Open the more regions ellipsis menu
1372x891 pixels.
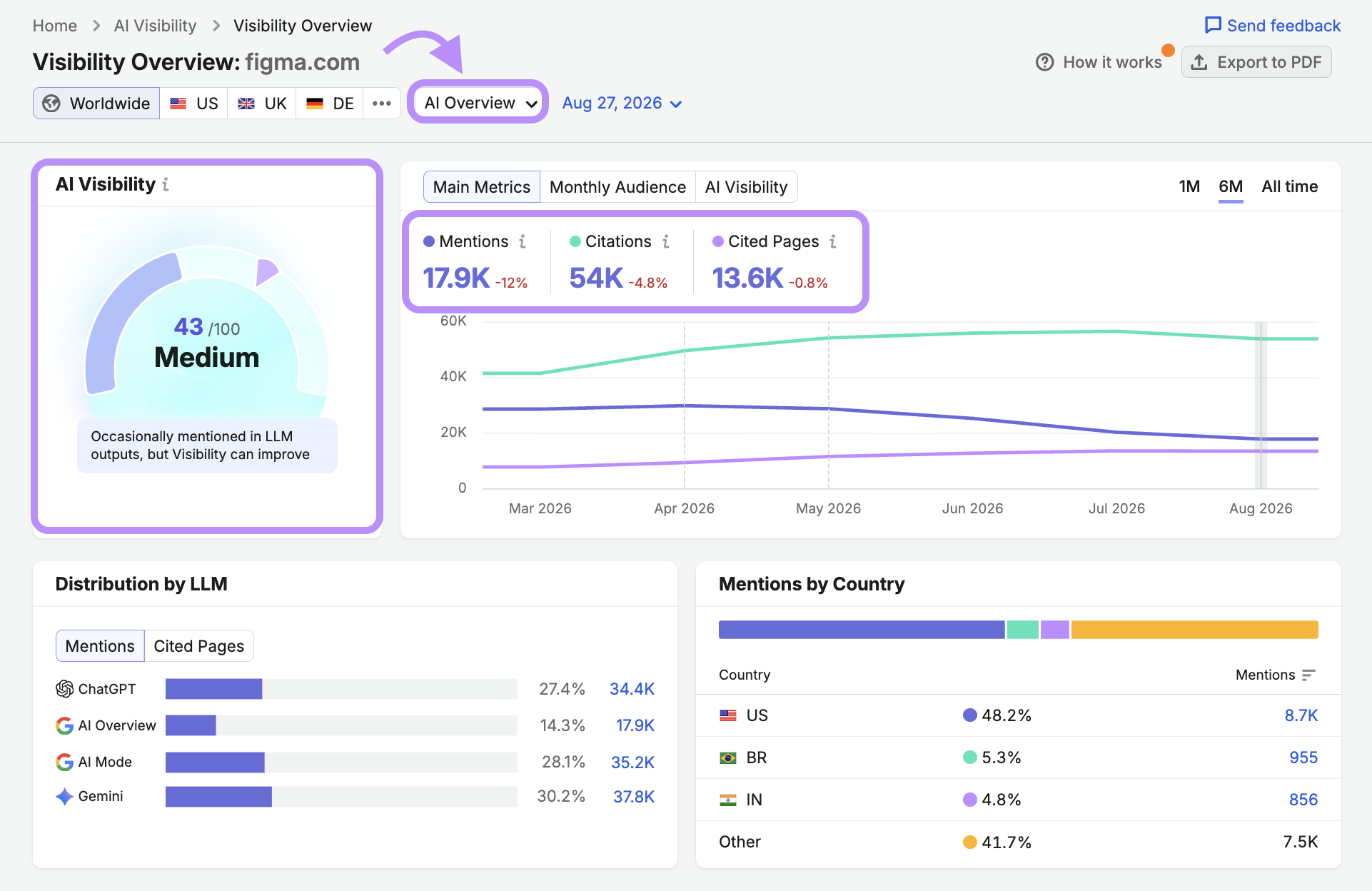[x=382, y=104]
